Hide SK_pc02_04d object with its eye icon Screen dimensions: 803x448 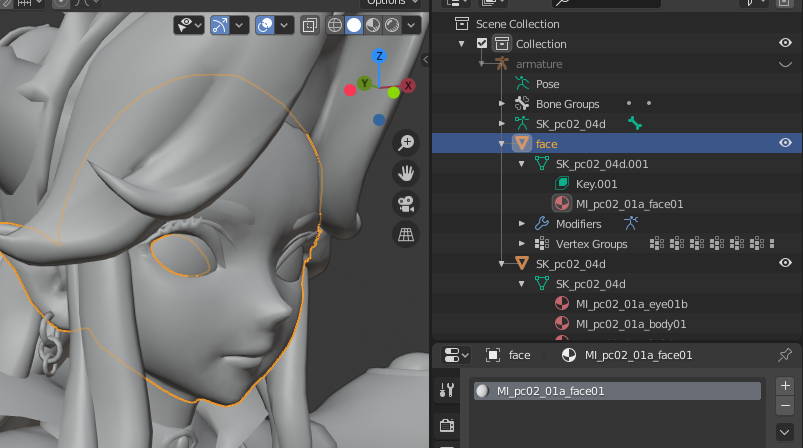click(785, 263)
